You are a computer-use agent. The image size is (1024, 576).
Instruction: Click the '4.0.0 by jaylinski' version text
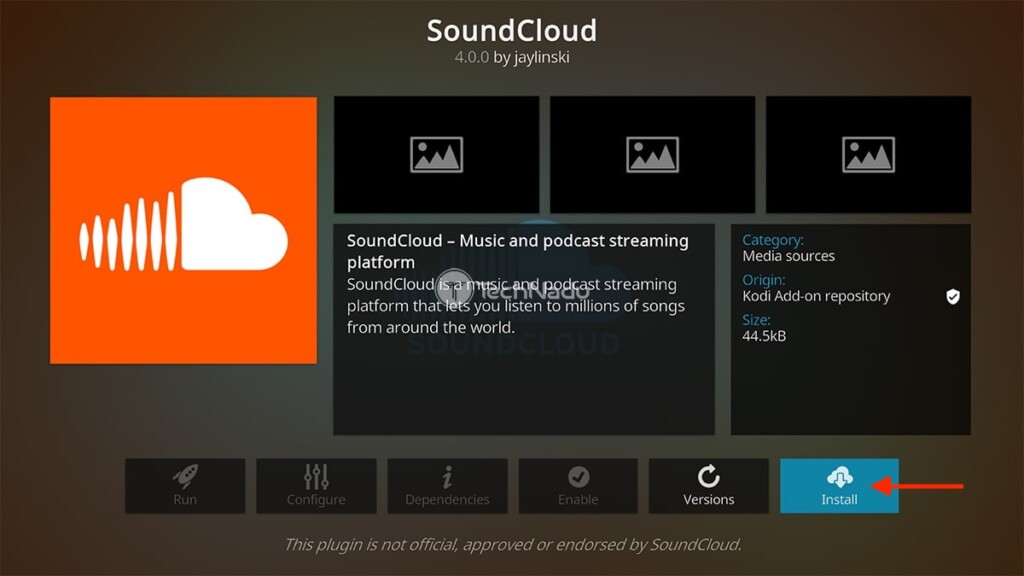pyautogui.click(x=512, y=57)
